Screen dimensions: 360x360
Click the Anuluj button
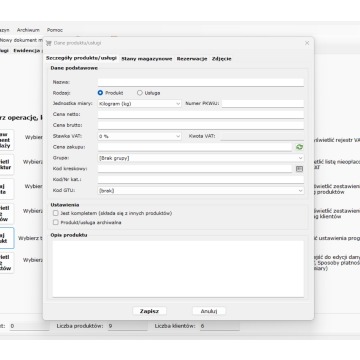point(209,311)
